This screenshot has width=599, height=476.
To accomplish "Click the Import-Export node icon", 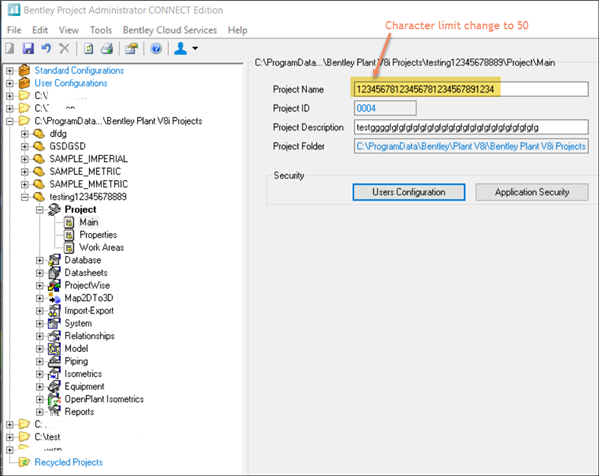I will click(54, 311).
